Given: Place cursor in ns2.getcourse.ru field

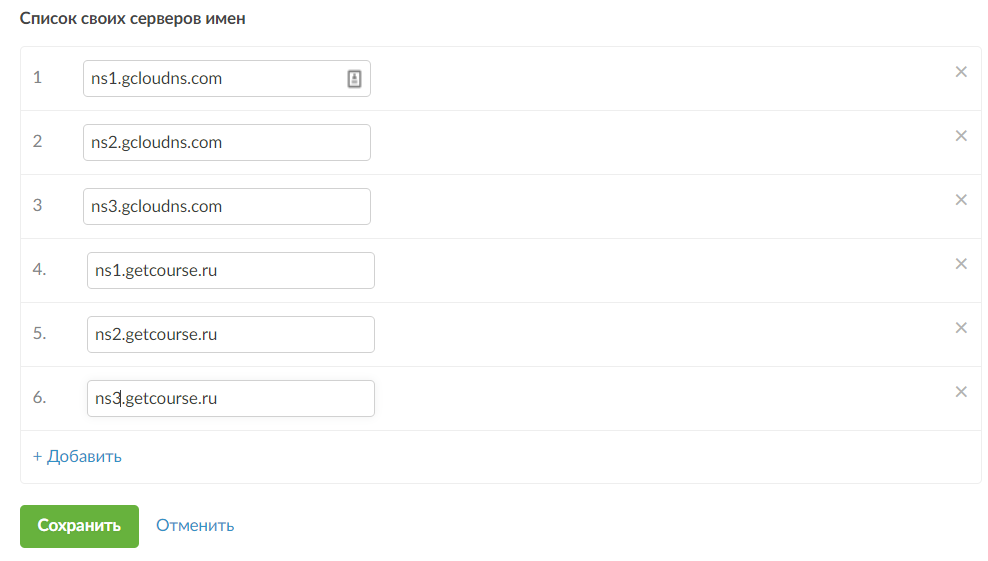Looking at the screenshot, I should click(230, 335).
